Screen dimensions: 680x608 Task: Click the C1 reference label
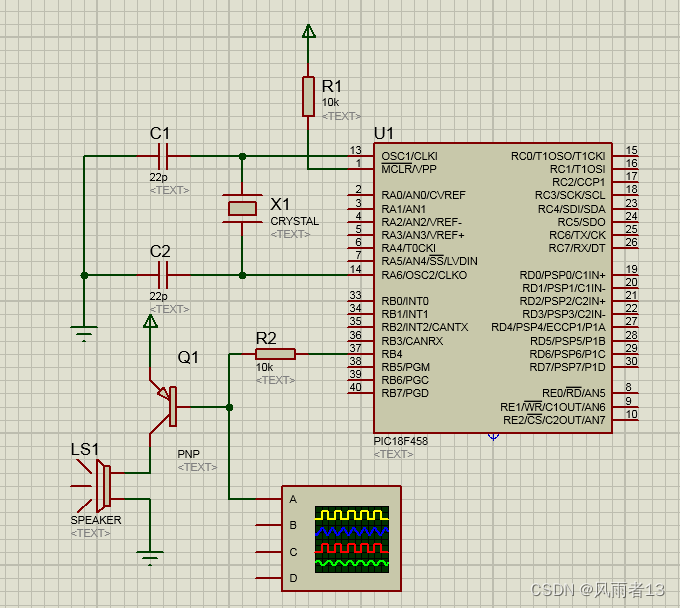[x=160, y=133]
